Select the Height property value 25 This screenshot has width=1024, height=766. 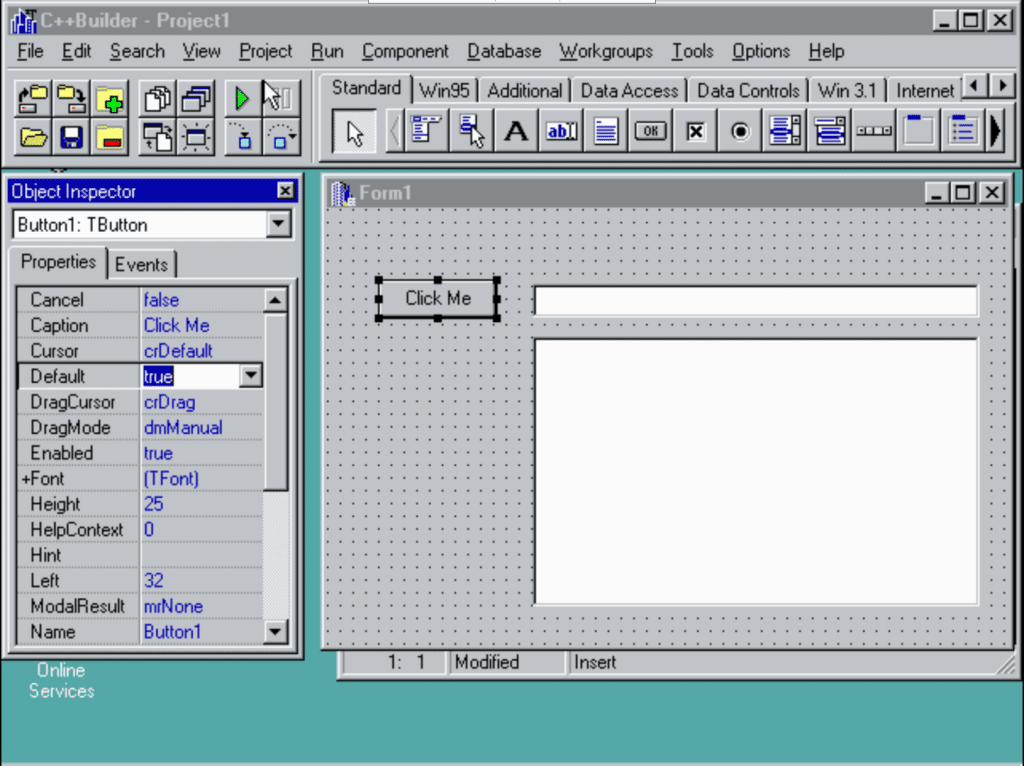tap(202, 504)
